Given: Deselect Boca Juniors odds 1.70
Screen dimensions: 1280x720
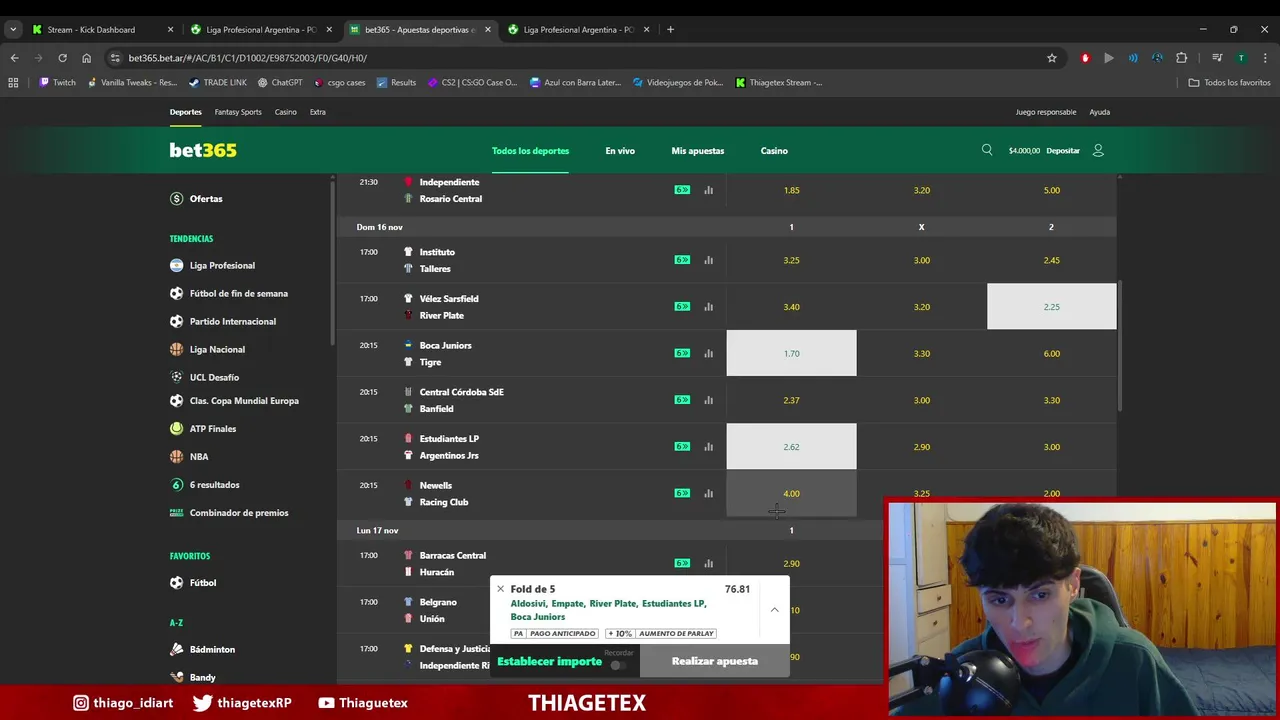Looking at the screenshot, I should pyautogui.click(x=791, y=353).
